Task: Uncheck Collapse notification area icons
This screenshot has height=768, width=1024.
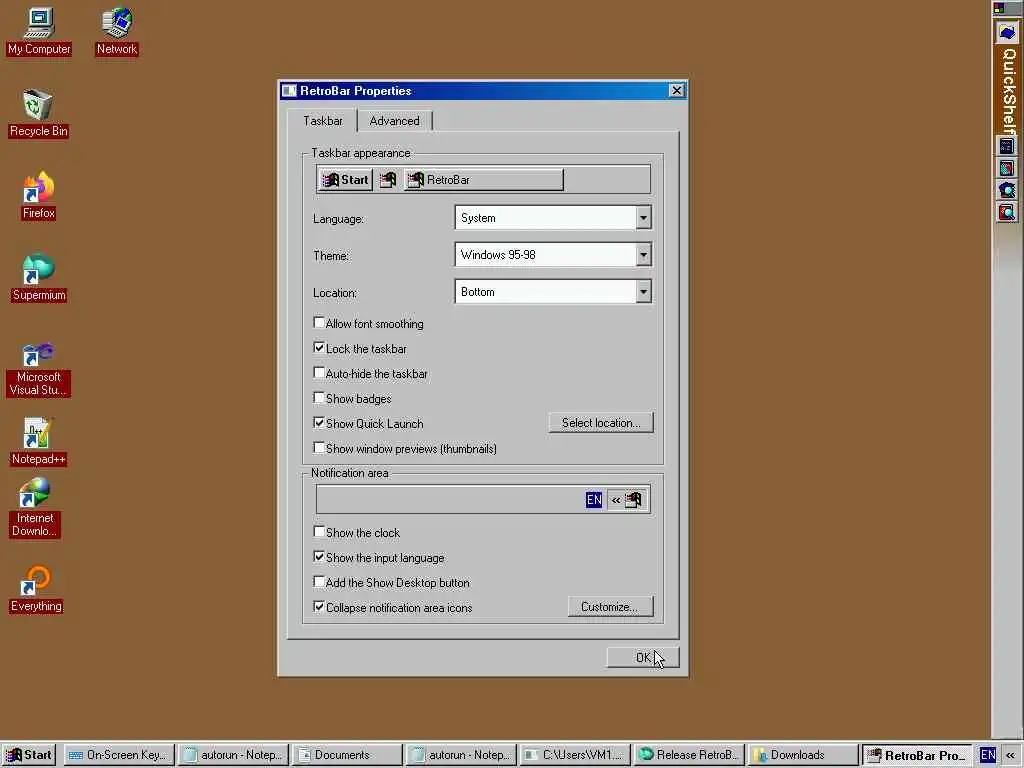Action: 319,606
